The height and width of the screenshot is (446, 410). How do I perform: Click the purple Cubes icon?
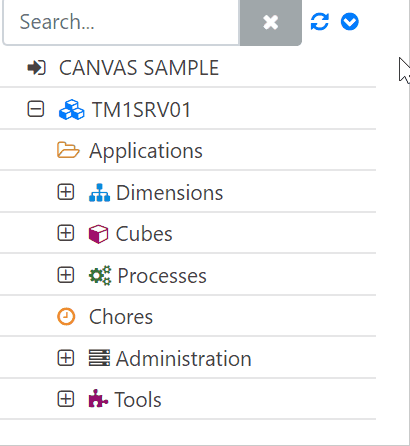pyautogui.click(x=98, y=234)
